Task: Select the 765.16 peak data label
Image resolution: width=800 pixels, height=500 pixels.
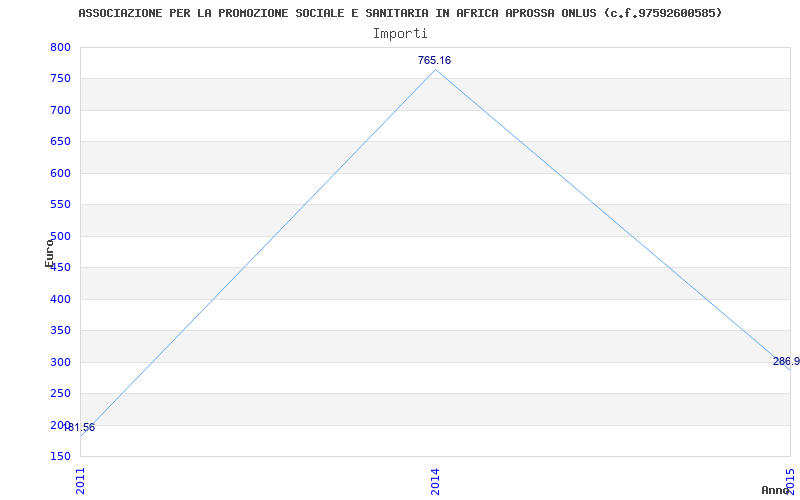Action: point(434,60)
